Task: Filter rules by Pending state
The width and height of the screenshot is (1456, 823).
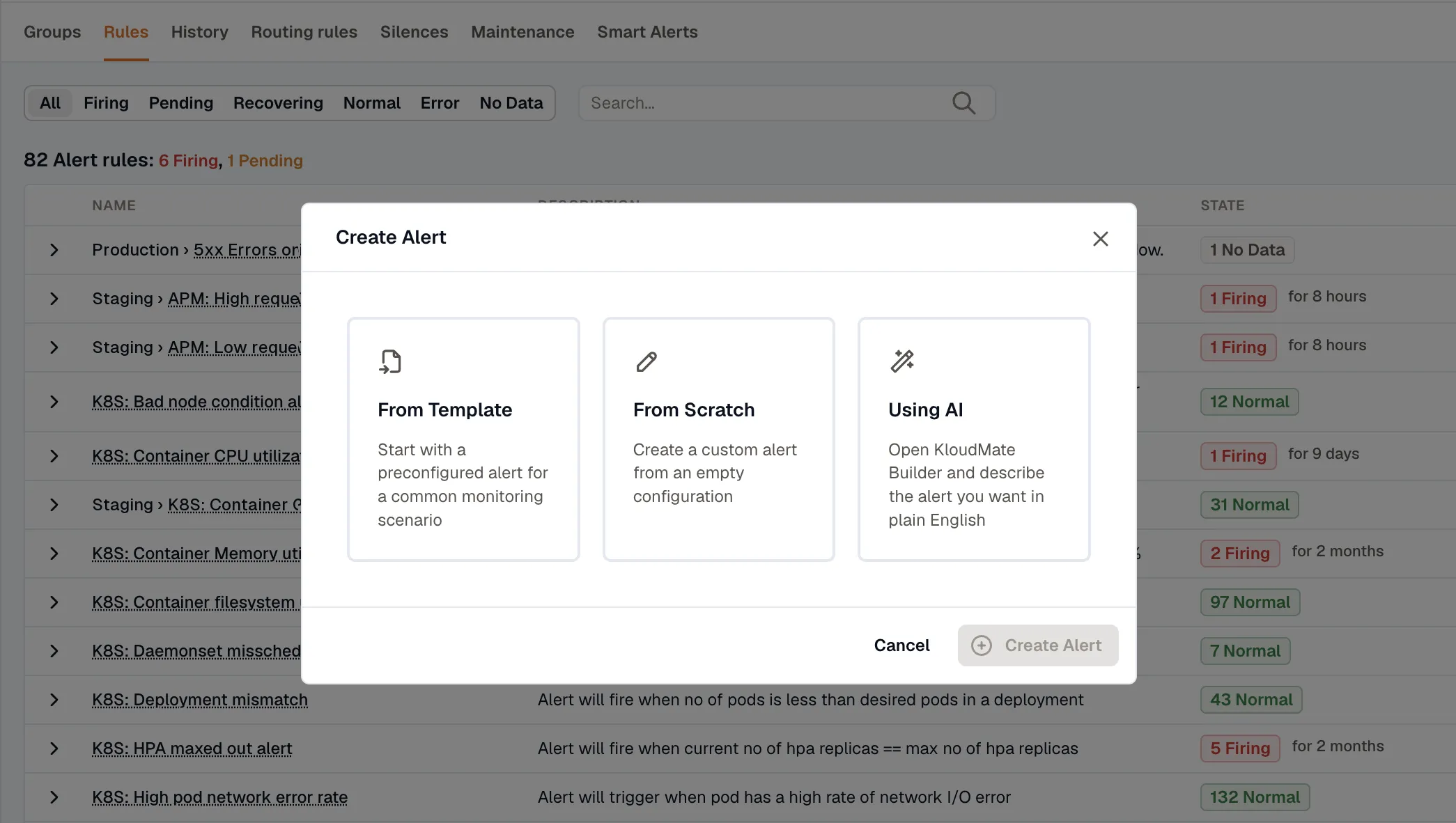Action: (x=181, y=103)
